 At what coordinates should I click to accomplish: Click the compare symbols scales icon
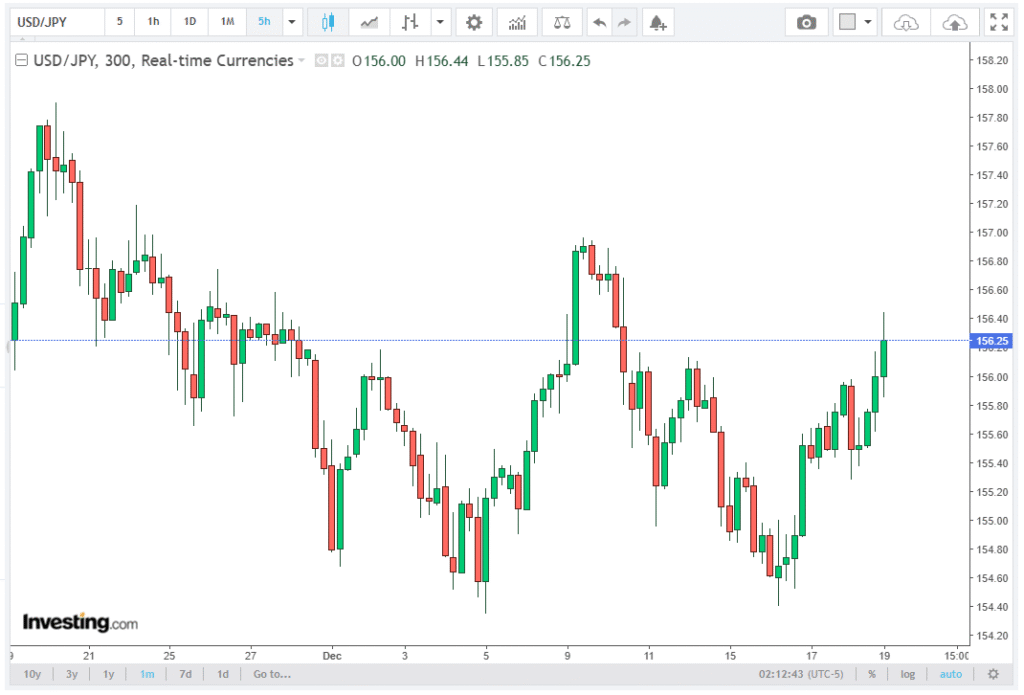pyautogui.click(x=563, y=21)
